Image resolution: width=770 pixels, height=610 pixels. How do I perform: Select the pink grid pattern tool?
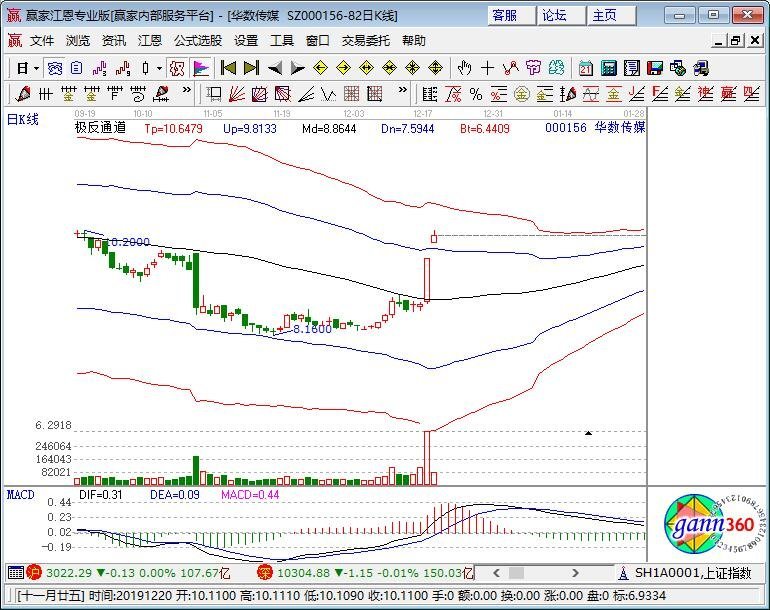point(351,93)
